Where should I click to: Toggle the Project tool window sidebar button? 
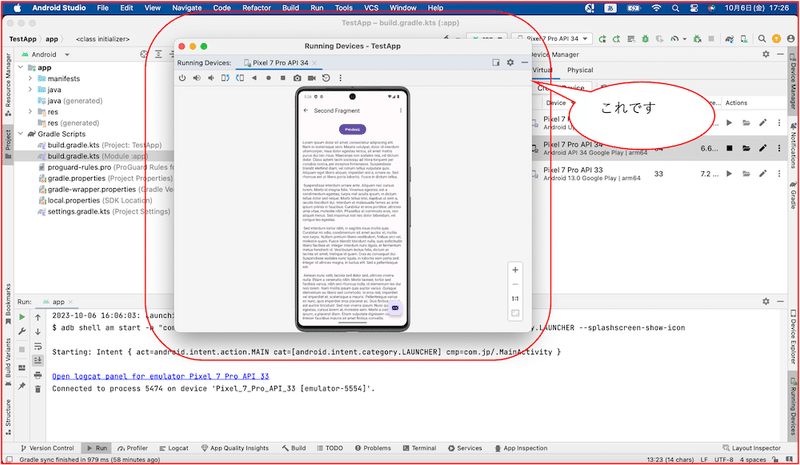click(8, 144)
